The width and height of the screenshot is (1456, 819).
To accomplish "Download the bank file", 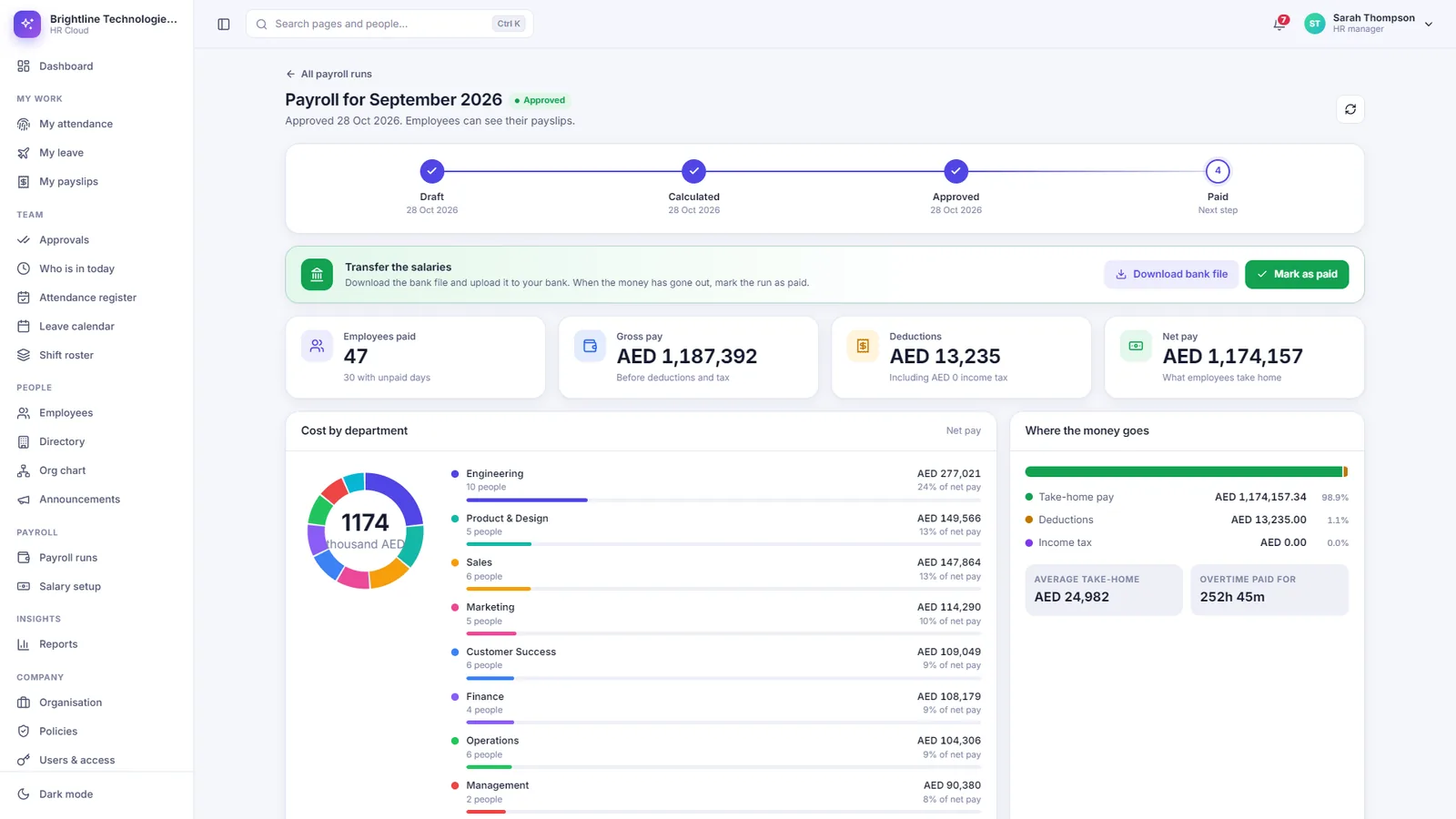I will pos(1171,274).
